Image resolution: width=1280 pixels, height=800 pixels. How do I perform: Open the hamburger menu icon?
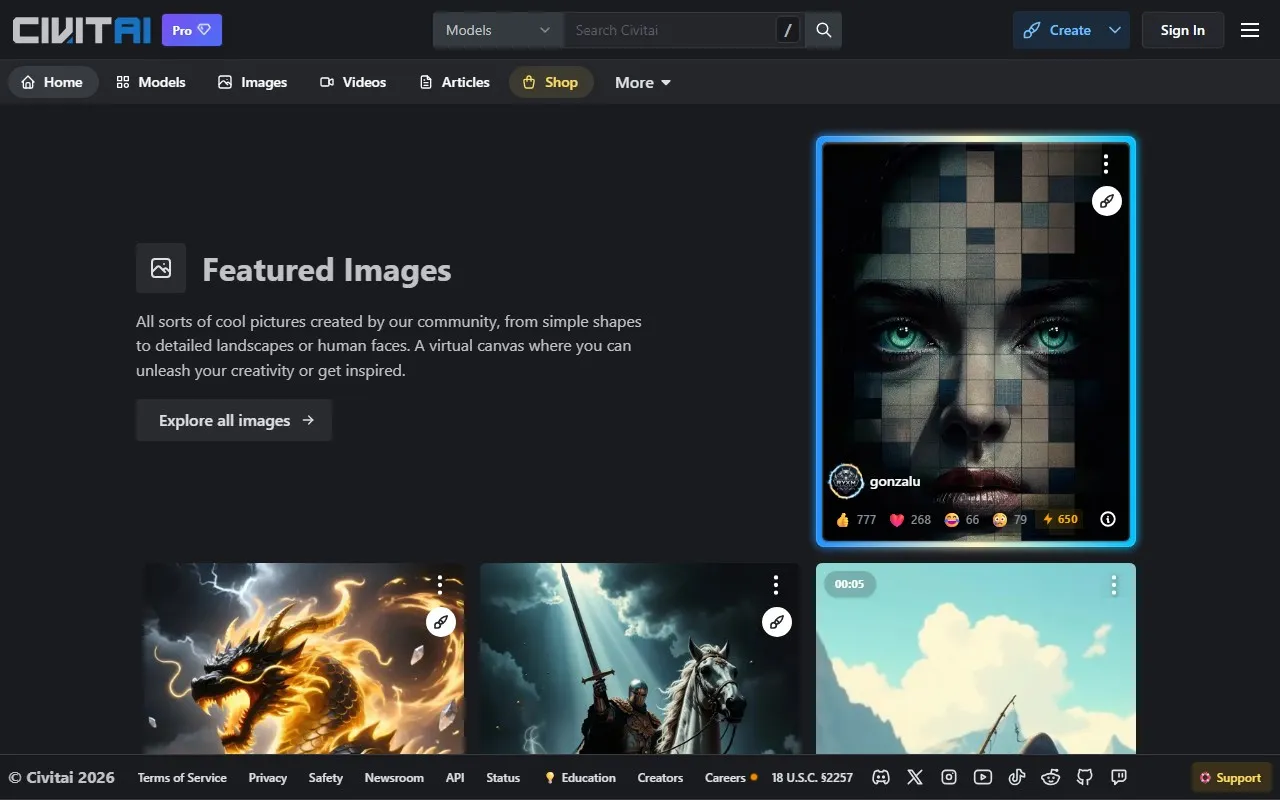point(1250,30)
